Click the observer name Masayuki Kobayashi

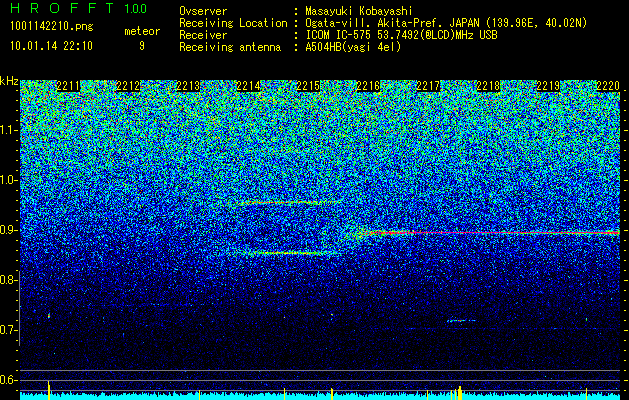[359, 11]
